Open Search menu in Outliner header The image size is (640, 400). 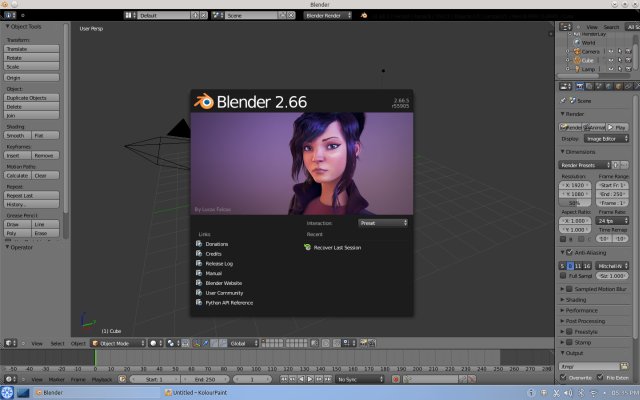pos(611,27)
